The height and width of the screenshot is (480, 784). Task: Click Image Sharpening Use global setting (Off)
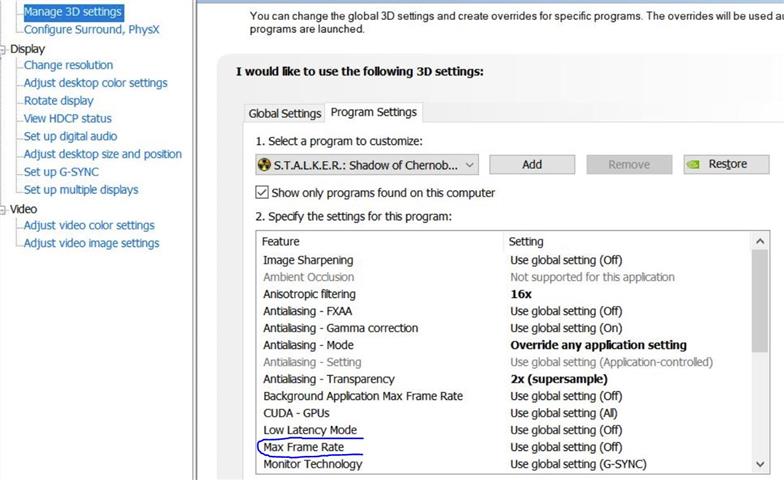coord(566,260)
